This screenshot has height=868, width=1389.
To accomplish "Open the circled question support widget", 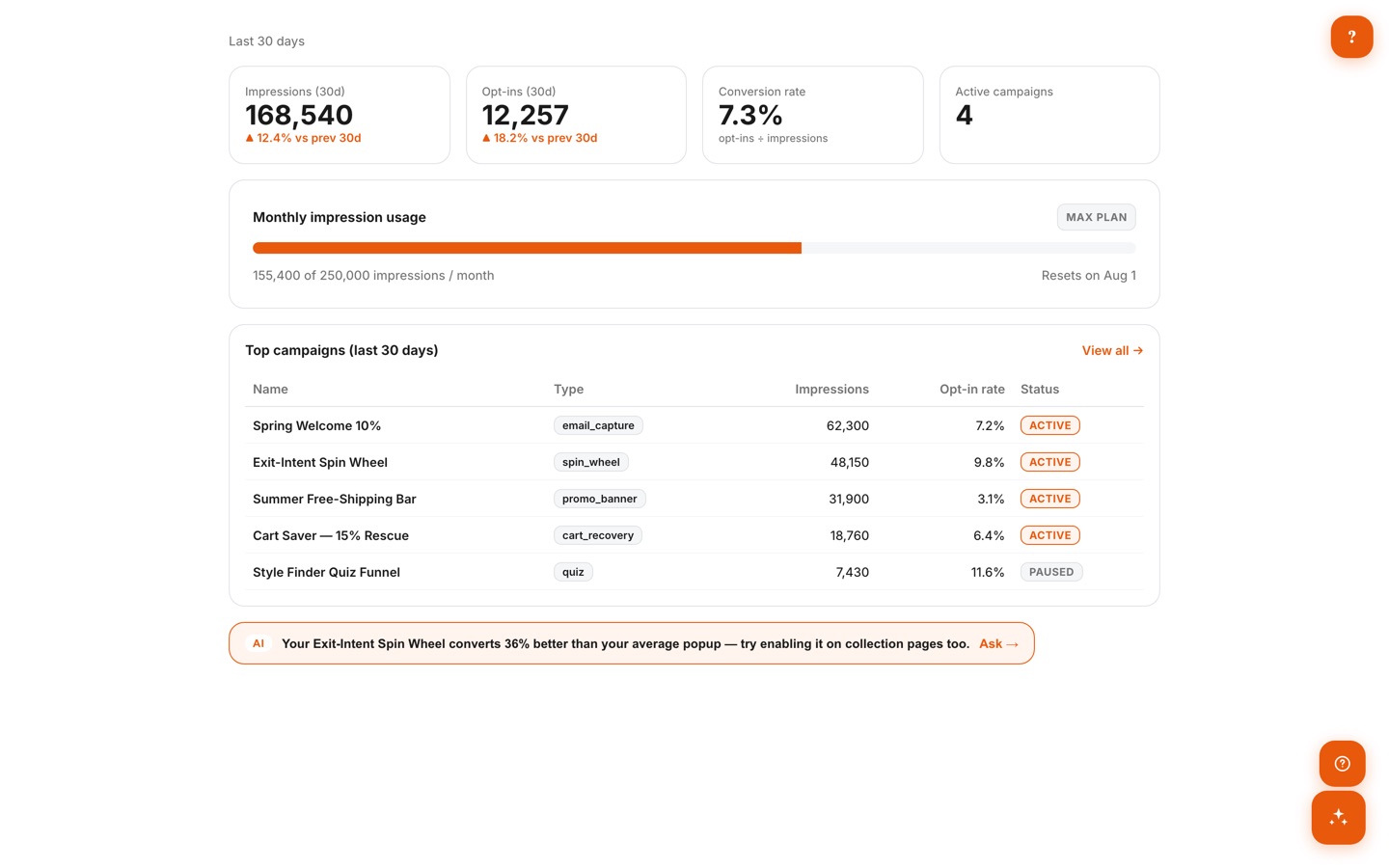I will [1342, 764].
